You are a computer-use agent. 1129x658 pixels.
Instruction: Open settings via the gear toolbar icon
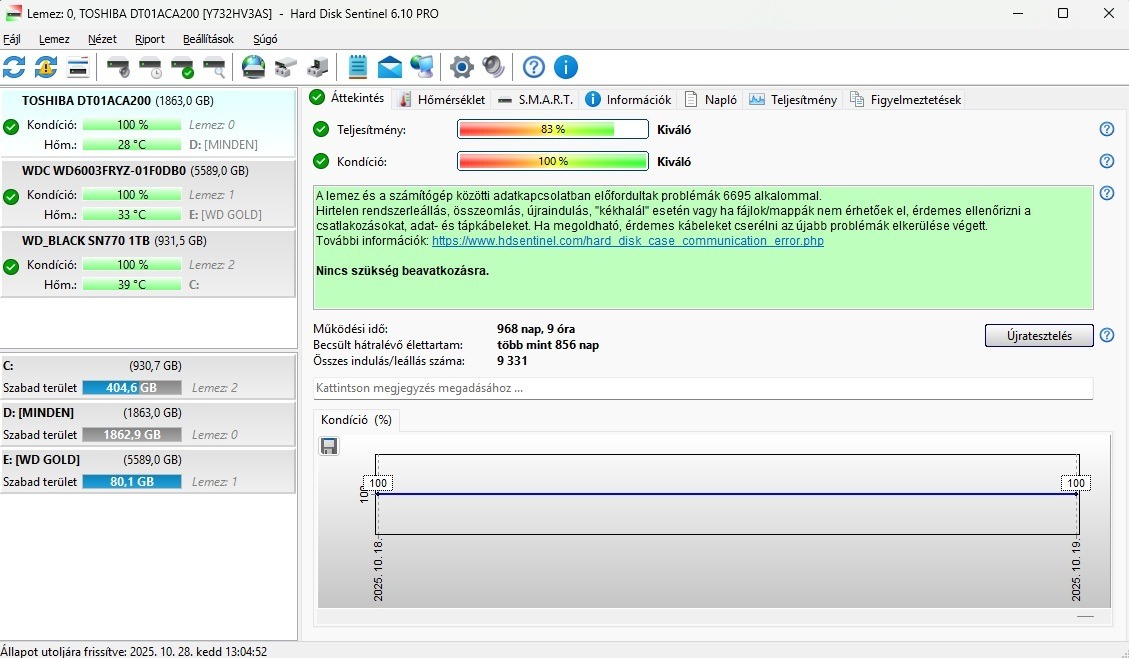click(x=462, y=67)
